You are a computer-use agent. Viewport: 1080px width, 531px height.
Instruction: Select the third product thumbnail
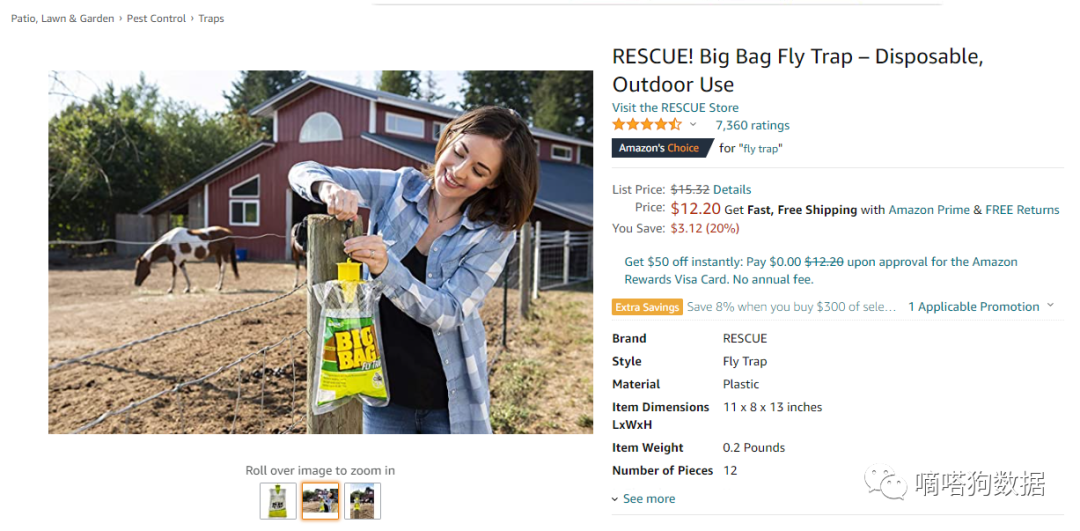[362, 501]
